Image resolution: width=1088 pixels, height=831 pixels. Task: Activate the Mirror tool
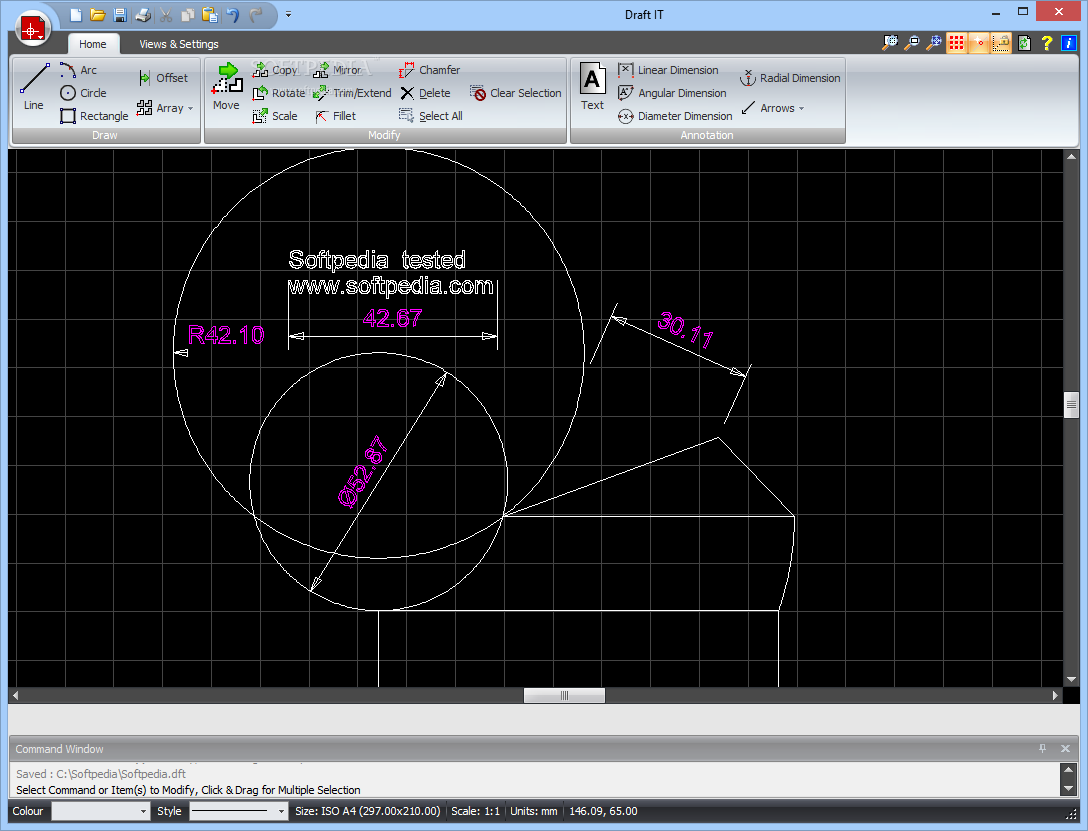337,70
